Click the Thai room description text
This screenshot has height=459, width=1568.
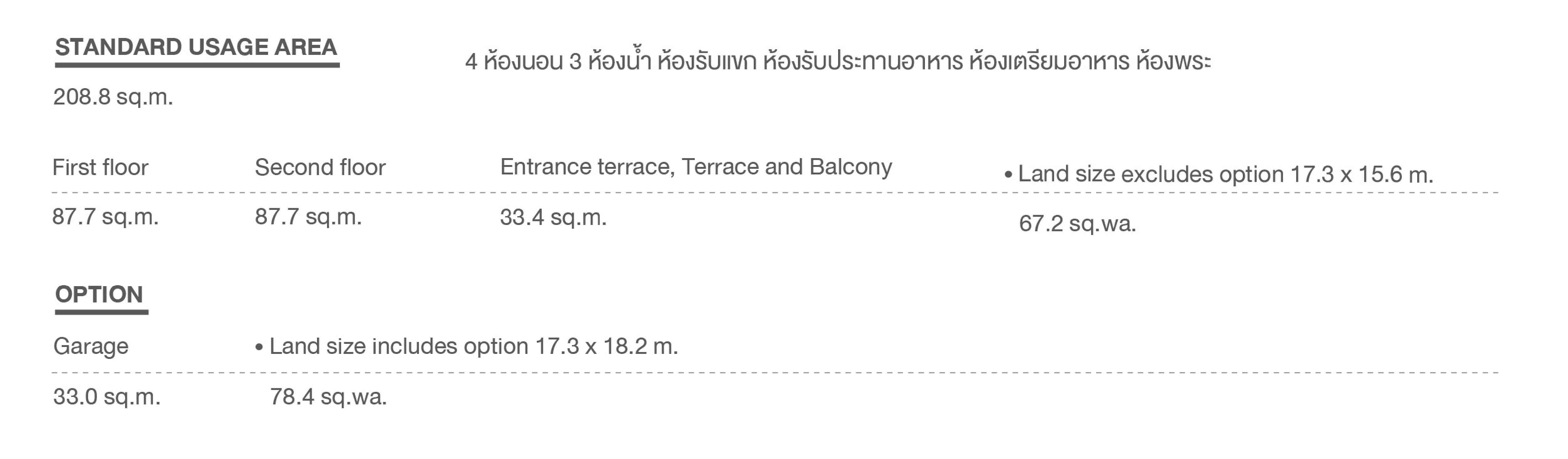pyautogui.click(x=838, y=61)
